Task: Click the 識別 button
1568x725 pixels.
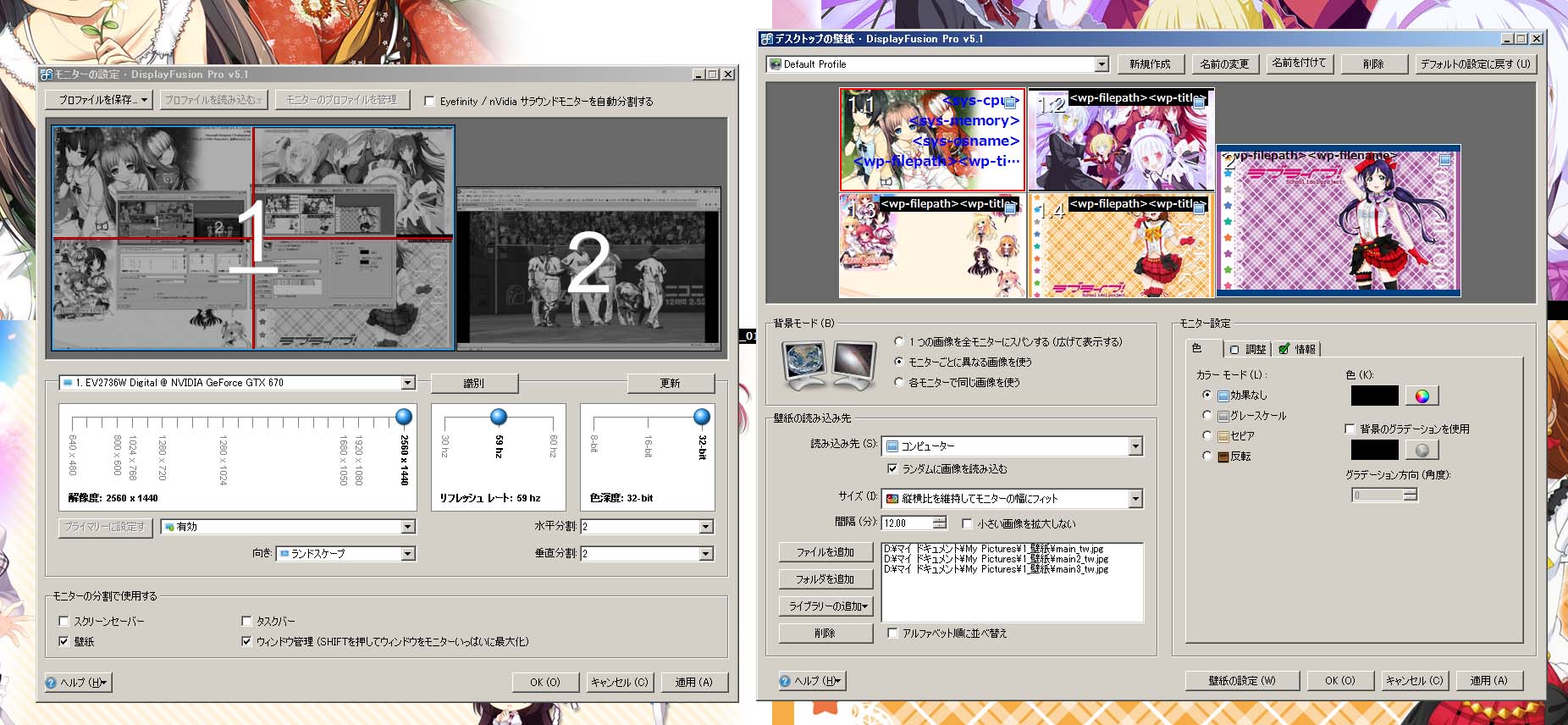Action: 474,384
